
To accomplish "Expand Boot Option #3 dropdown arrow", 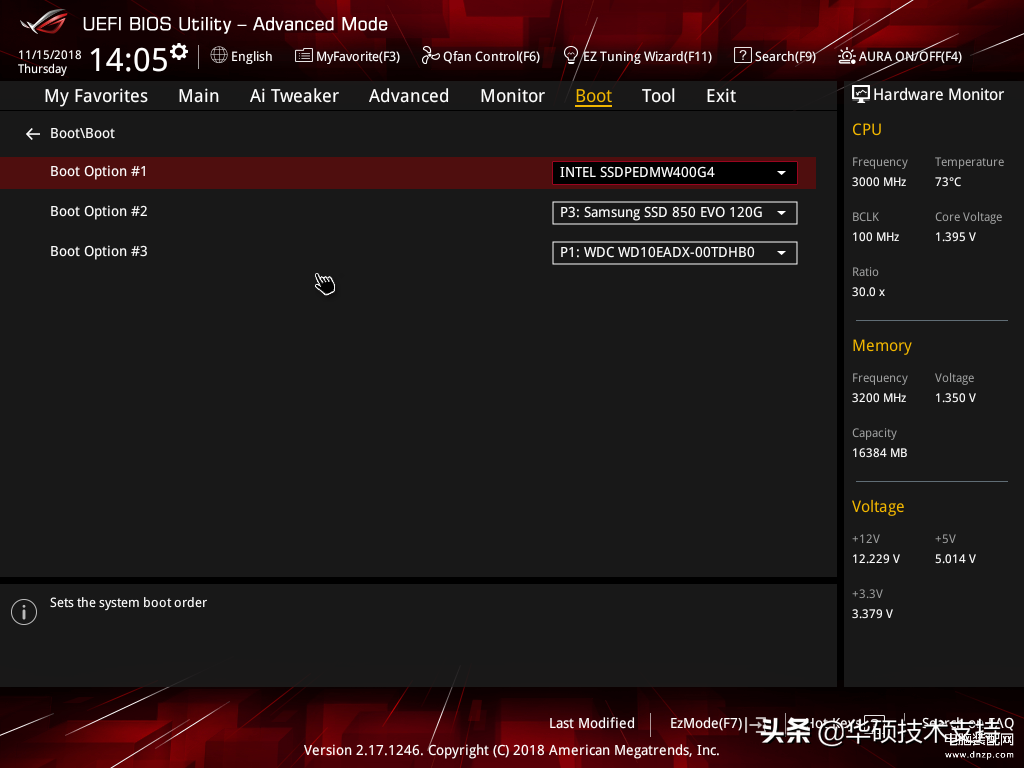I will [781, 253].
